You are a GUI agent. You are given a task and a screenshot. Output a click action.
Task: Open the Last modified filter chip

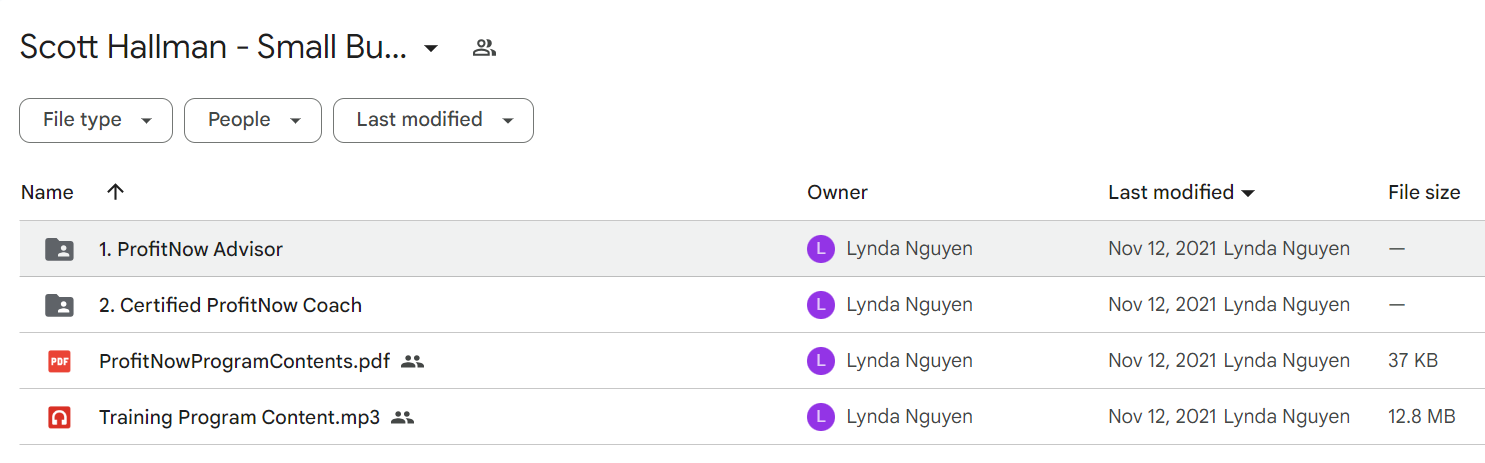433,120
